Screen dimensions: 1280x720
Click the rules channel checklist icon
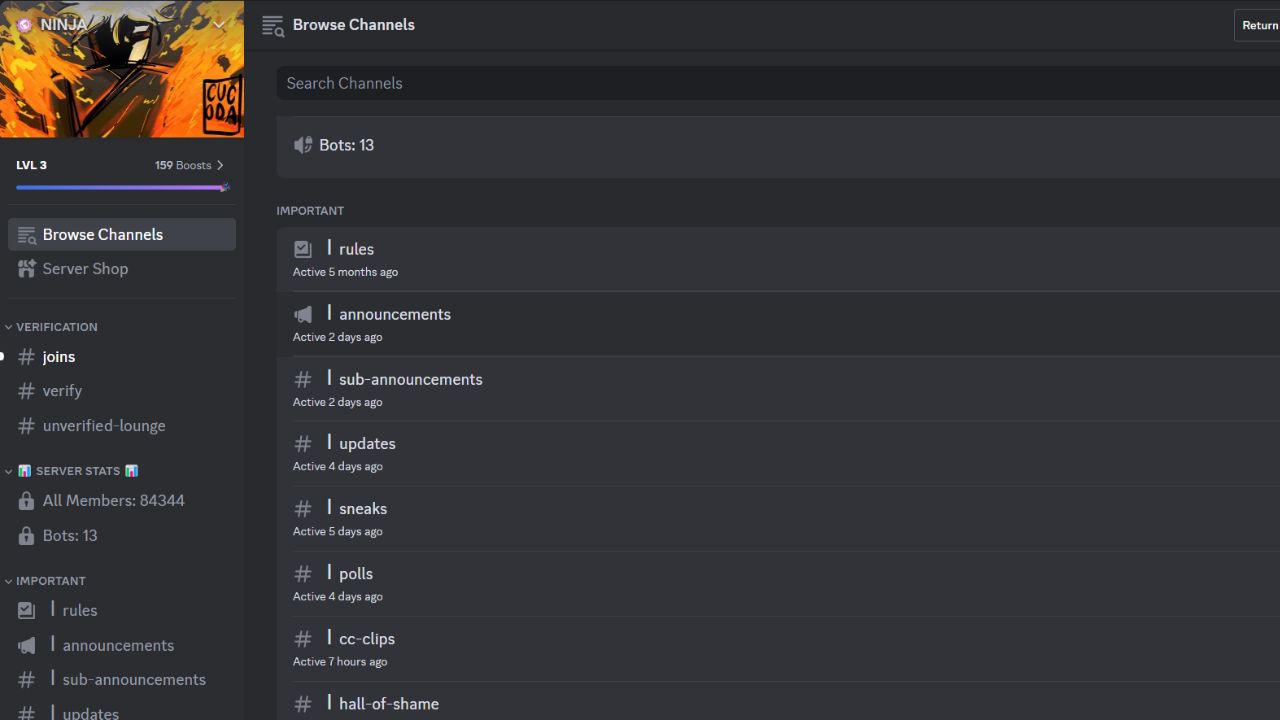coord(303,249)
